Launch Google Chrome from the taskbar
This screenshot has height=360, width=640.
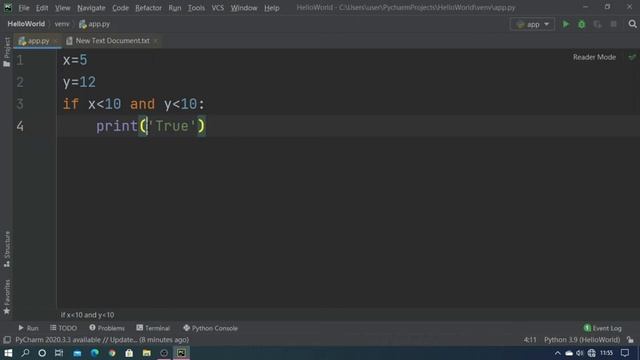click(112, 353)
